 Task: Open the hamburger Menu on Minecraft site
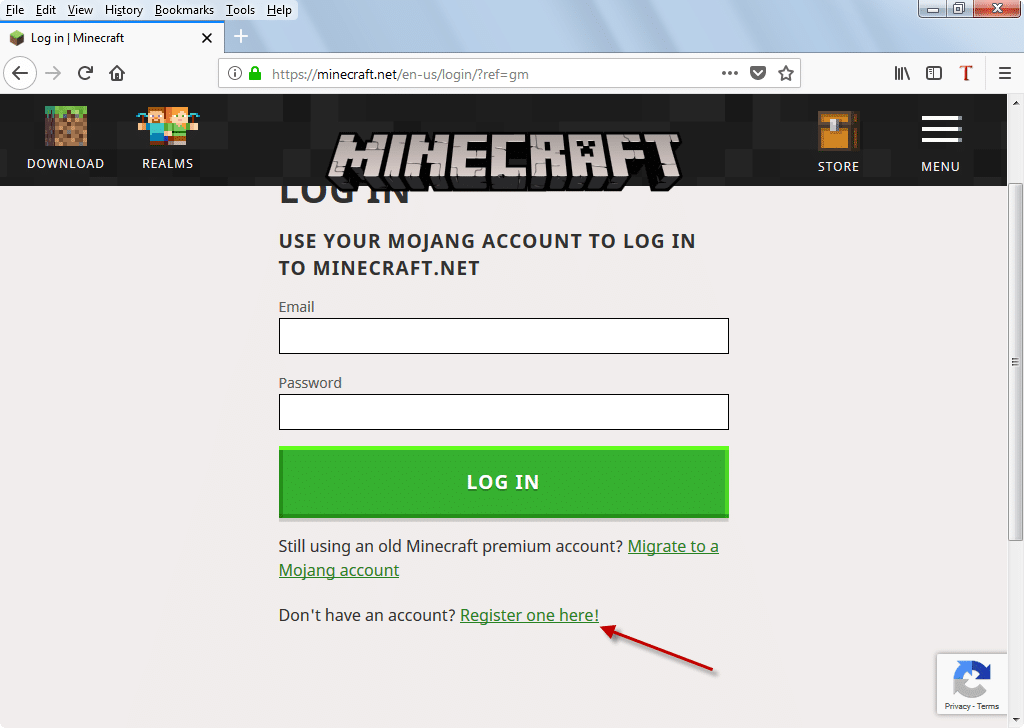pos(941,129)
